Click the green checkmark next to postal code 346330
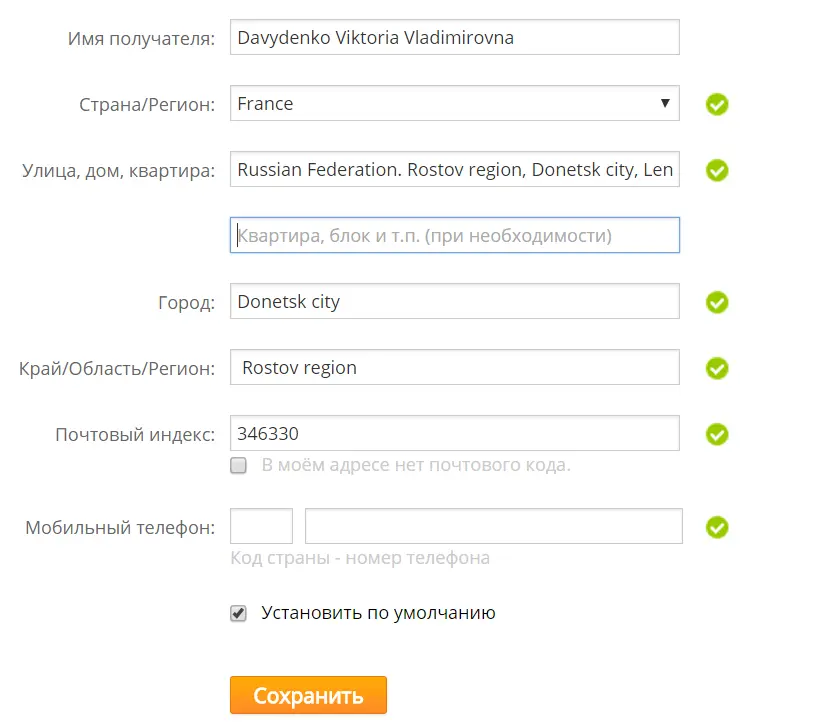 tap(717, 434)
